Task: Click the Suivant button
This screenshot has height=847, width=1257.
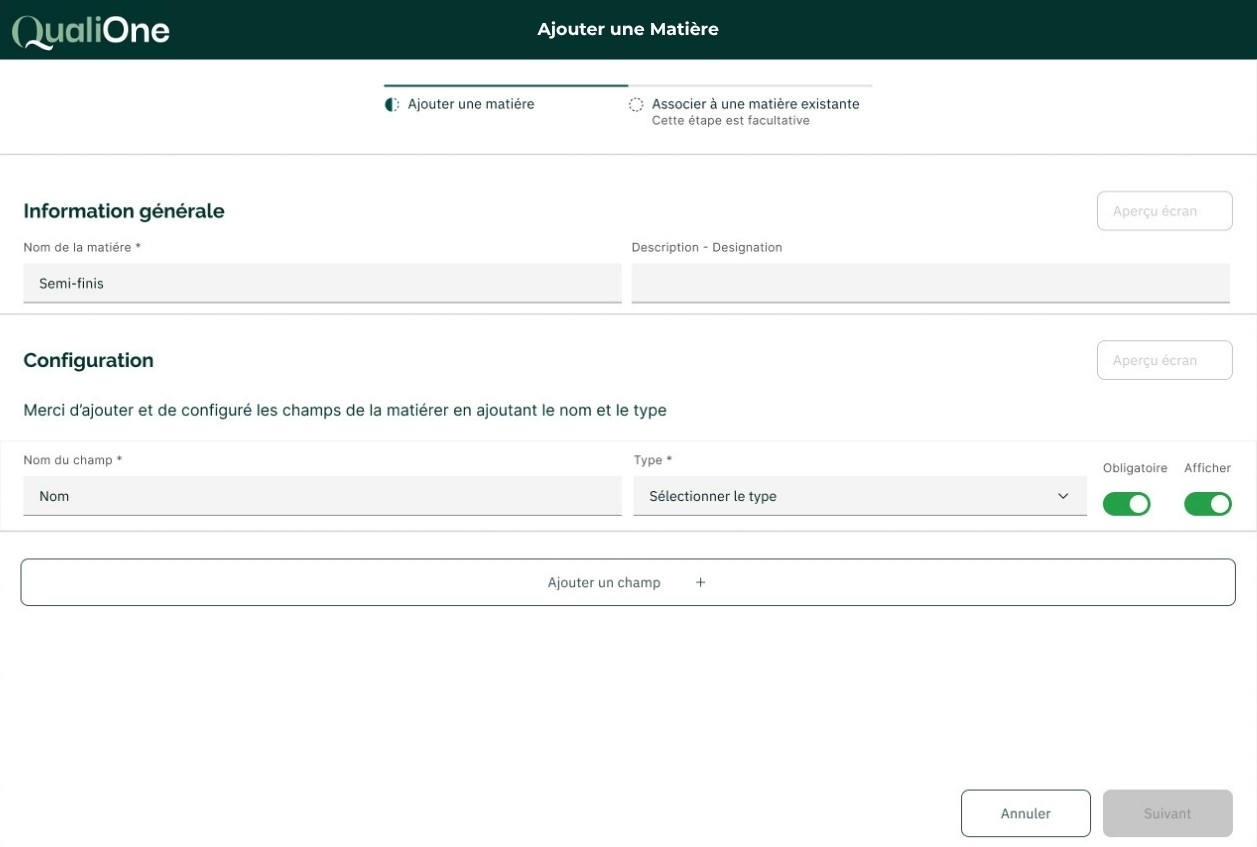Action: pos(1167,813)
